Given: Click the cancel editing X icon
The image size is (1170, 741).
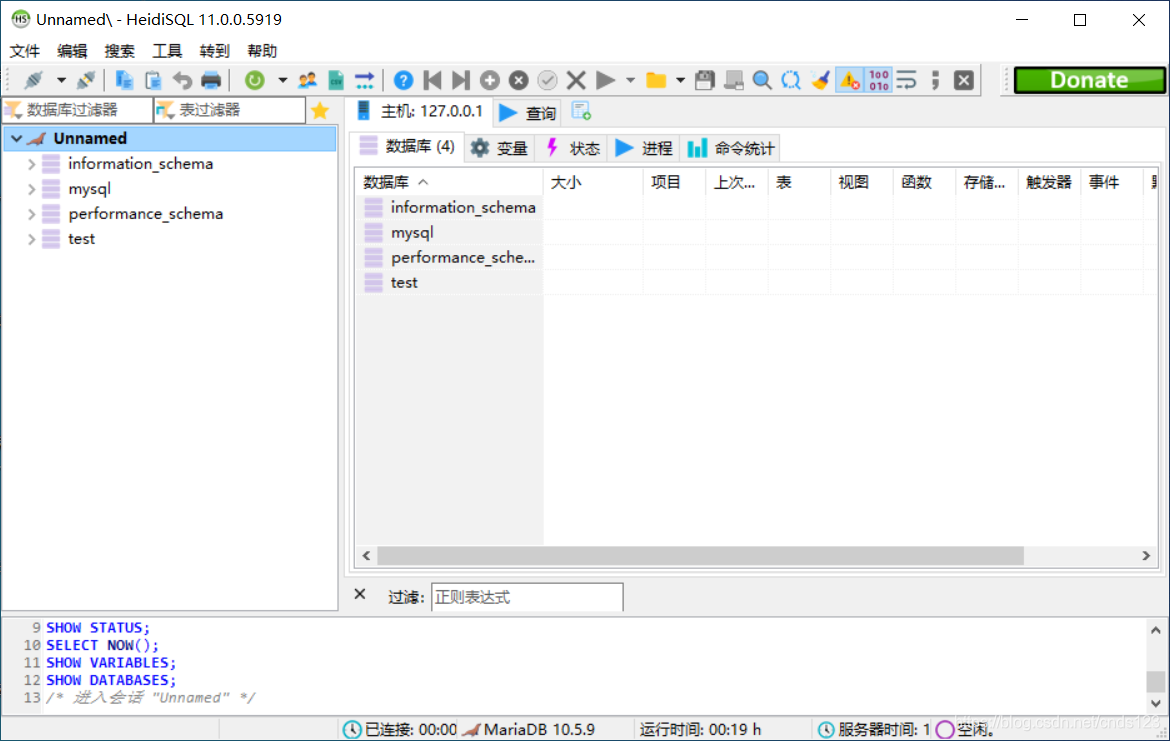Looking at the screenshot, I should pos(576,80).
